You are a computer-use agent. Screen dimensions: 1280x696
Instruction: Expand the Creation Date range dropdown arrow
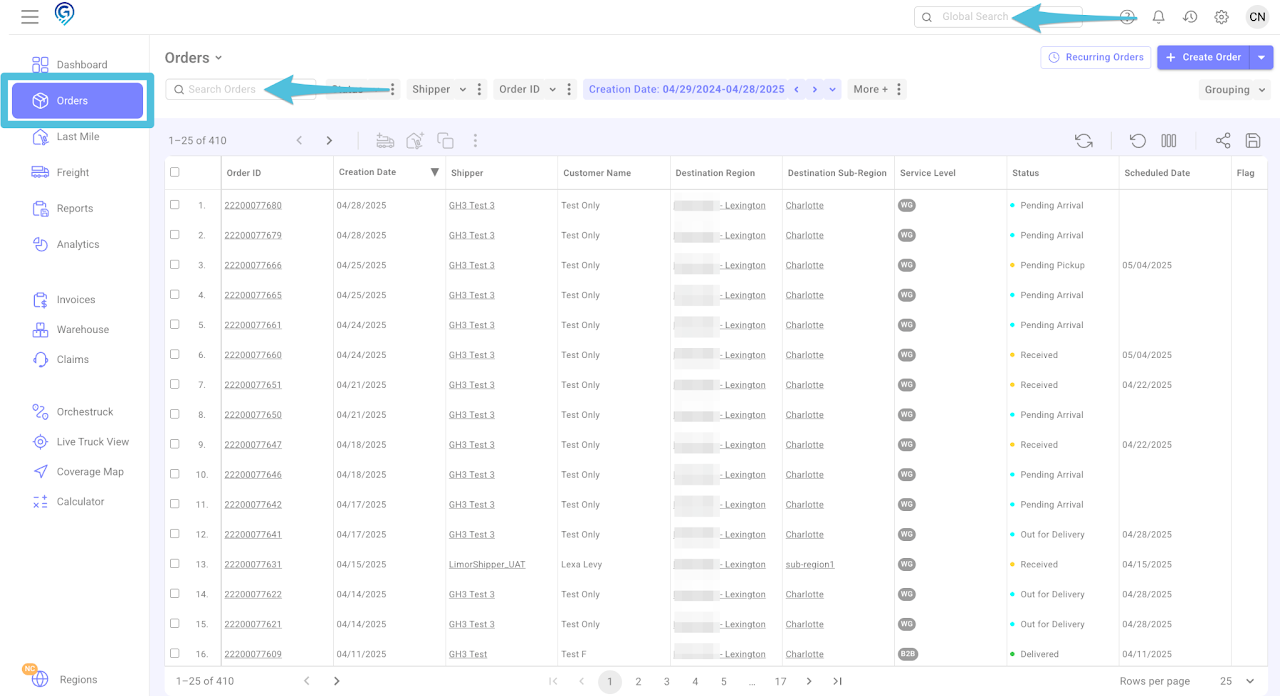(833, 89)
